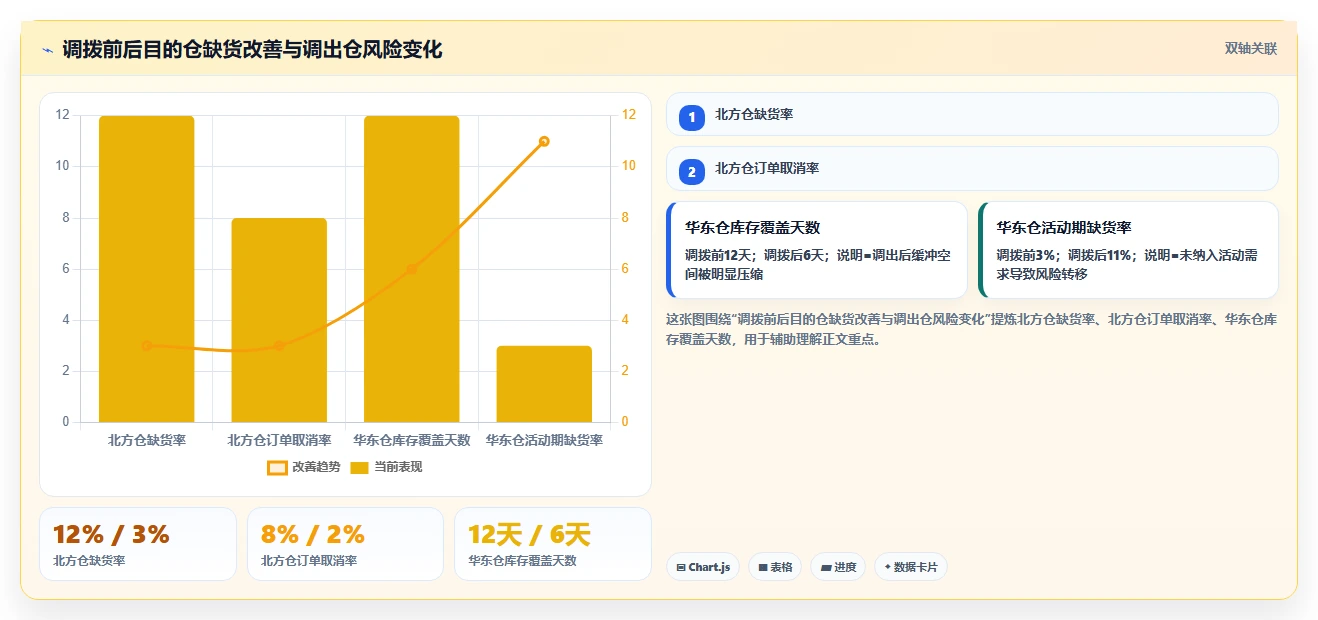The height and width of the screenshot is (620, 1318).
Task: Click the 数据卡片 tag chip
Action: pos(910,567)
